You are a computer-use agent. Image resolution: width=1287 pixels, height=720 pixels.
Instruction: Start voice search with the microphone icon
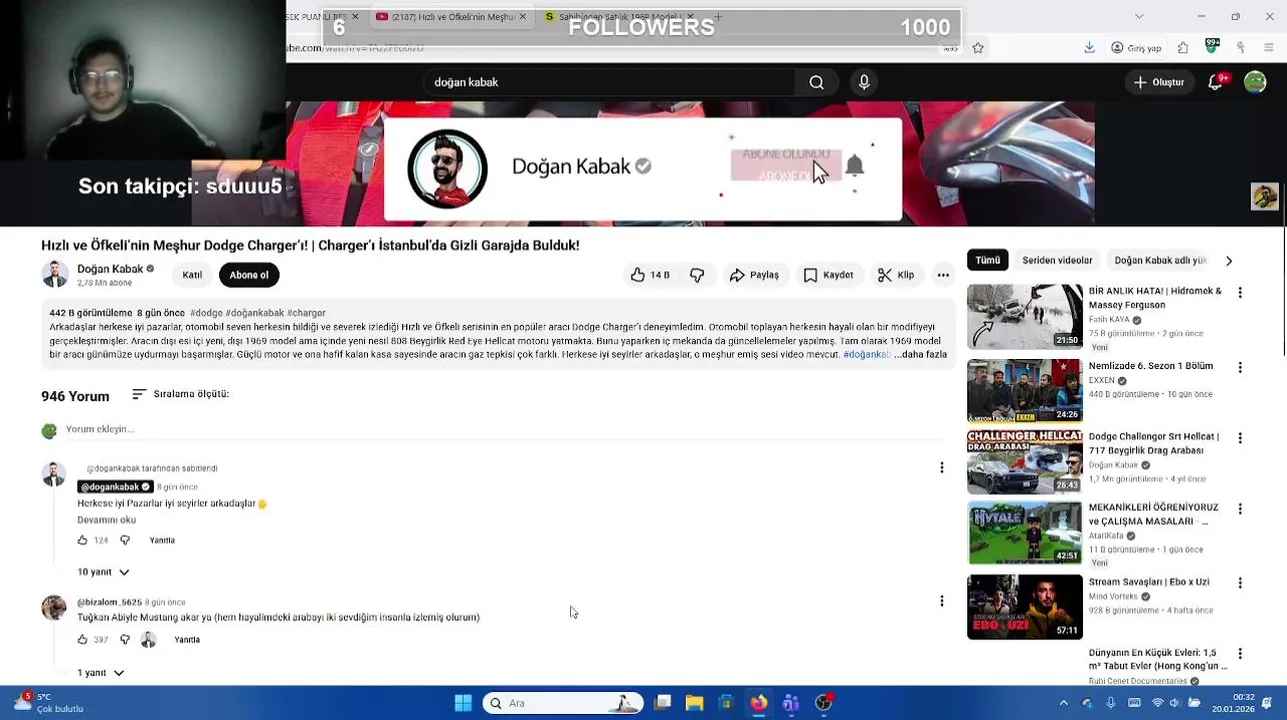pyautogui.click(x=864, y=83)
